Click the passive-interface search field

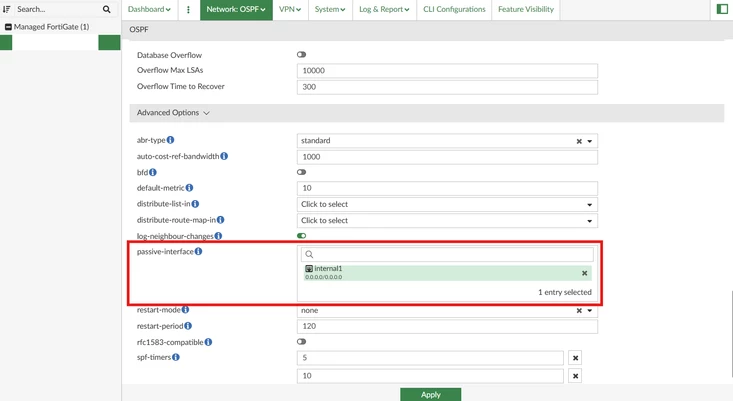pos(447,254)
